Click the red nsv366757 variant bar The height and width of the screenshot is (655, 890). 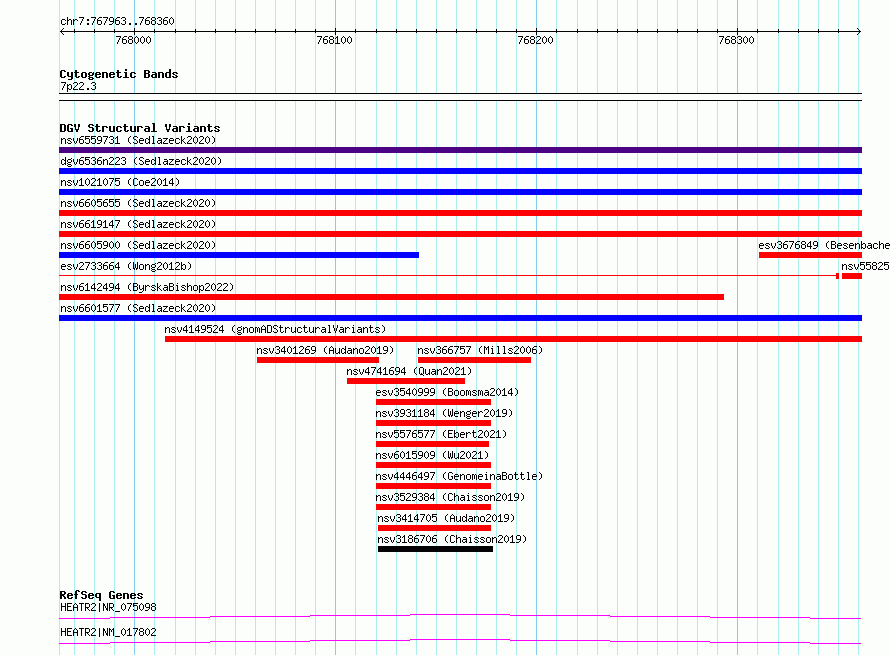click(475, 360)
